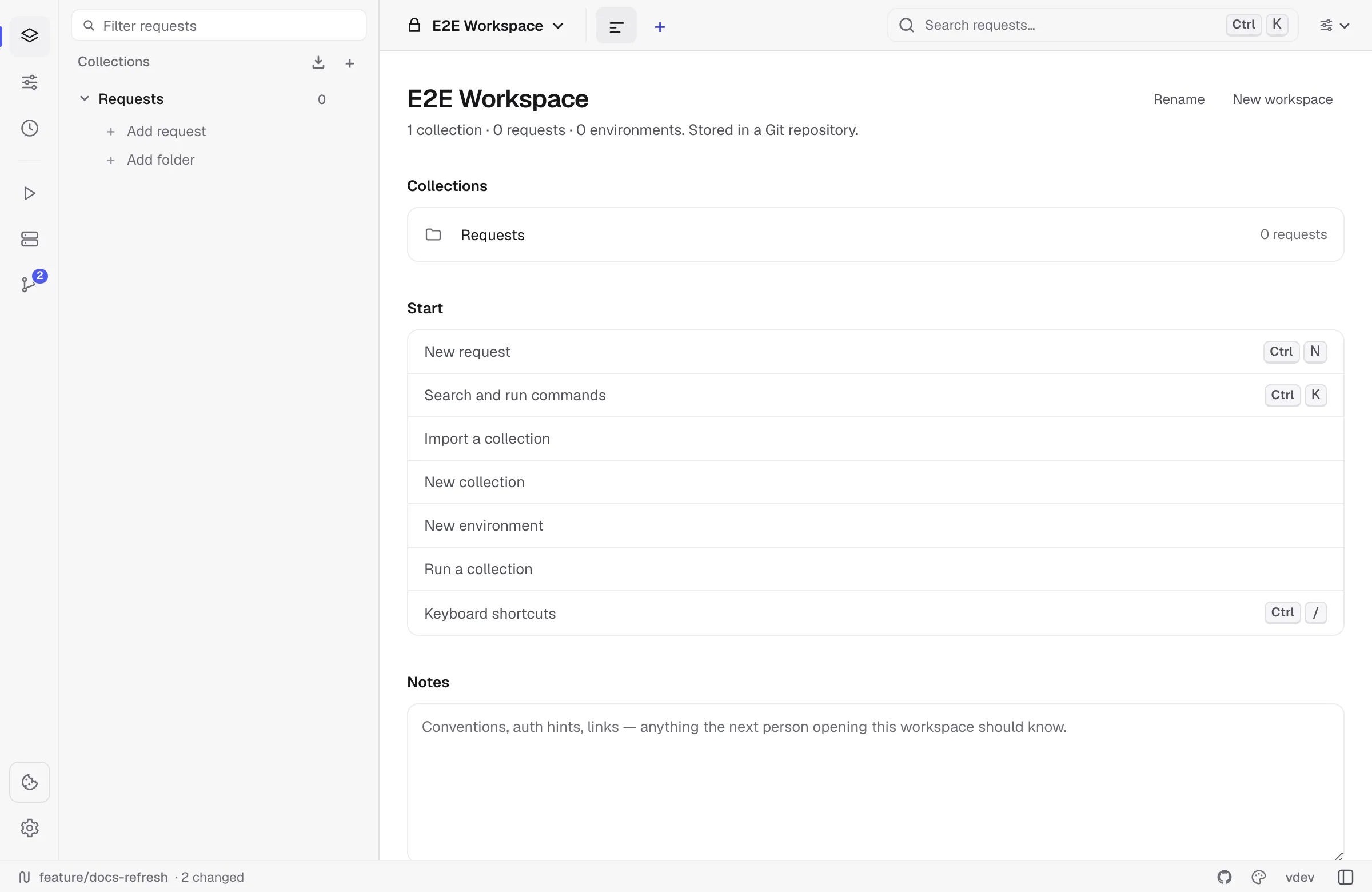Select New collection in Start list
1372x892 pixels.
pos(875,482)
